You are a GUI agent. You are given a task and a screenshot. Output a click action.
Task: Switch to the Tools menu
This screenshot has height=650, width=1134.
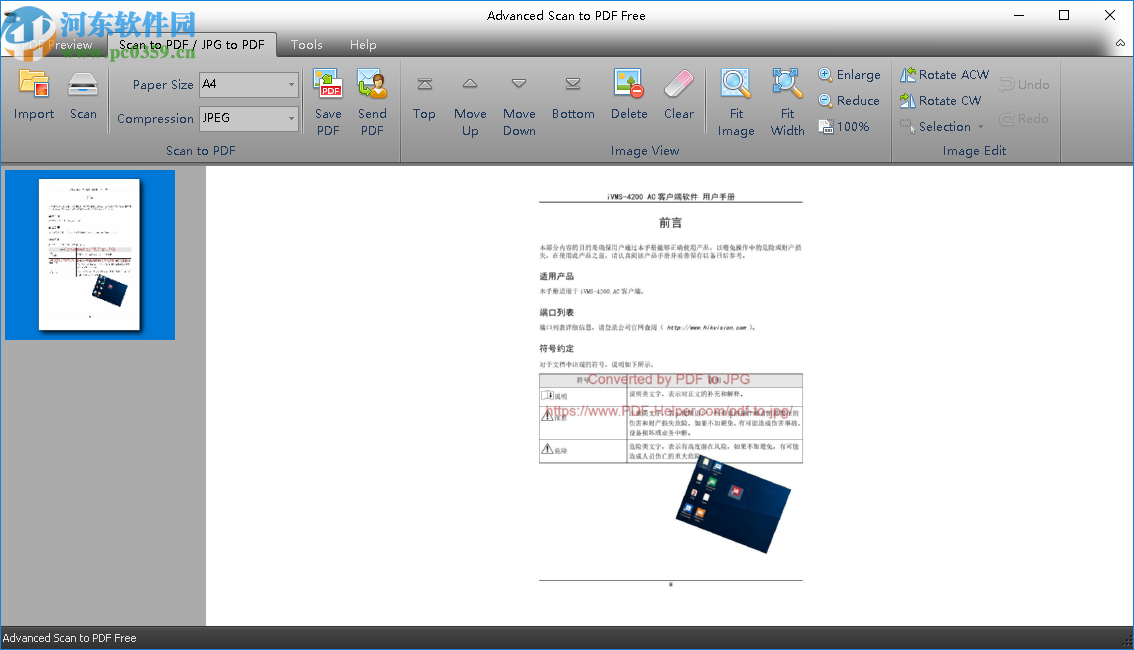(306, 44)
